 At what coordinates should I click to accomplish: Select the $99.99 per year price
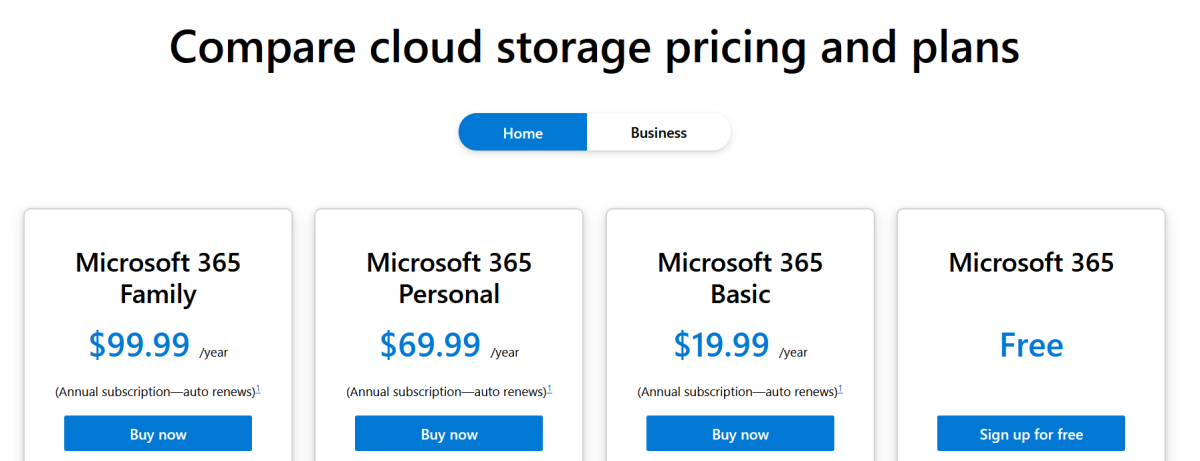coord(158,345)
